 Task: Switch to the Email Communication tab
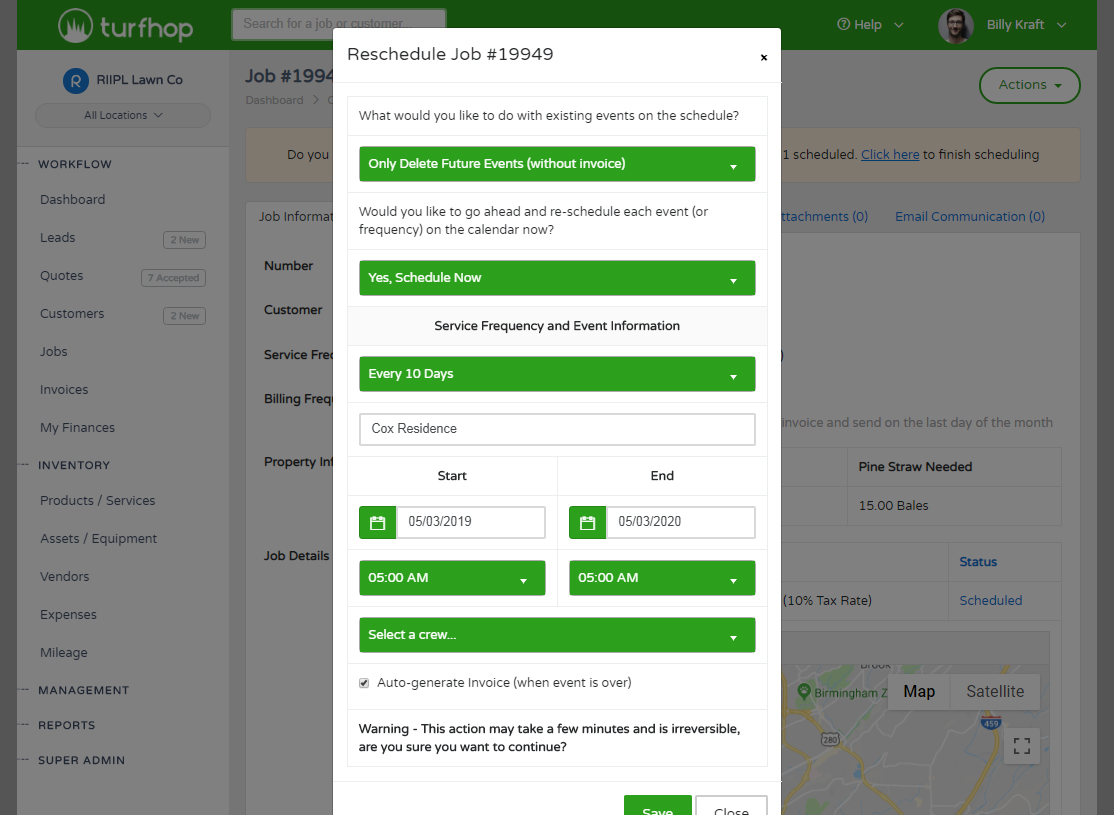(x=969, y=216)
